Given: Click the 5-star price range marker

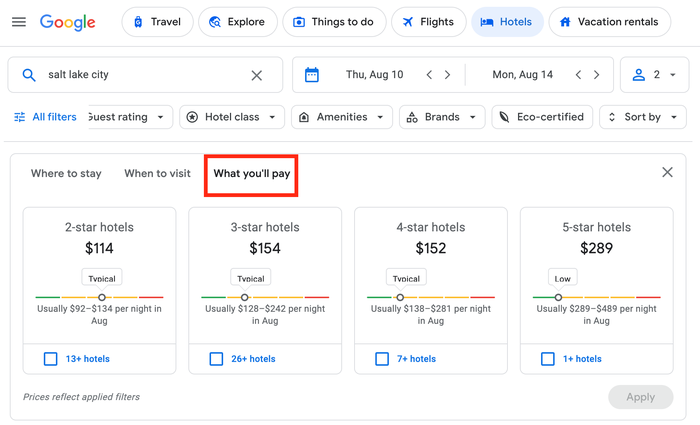Looking at the screenshot, I should point(558,297).
